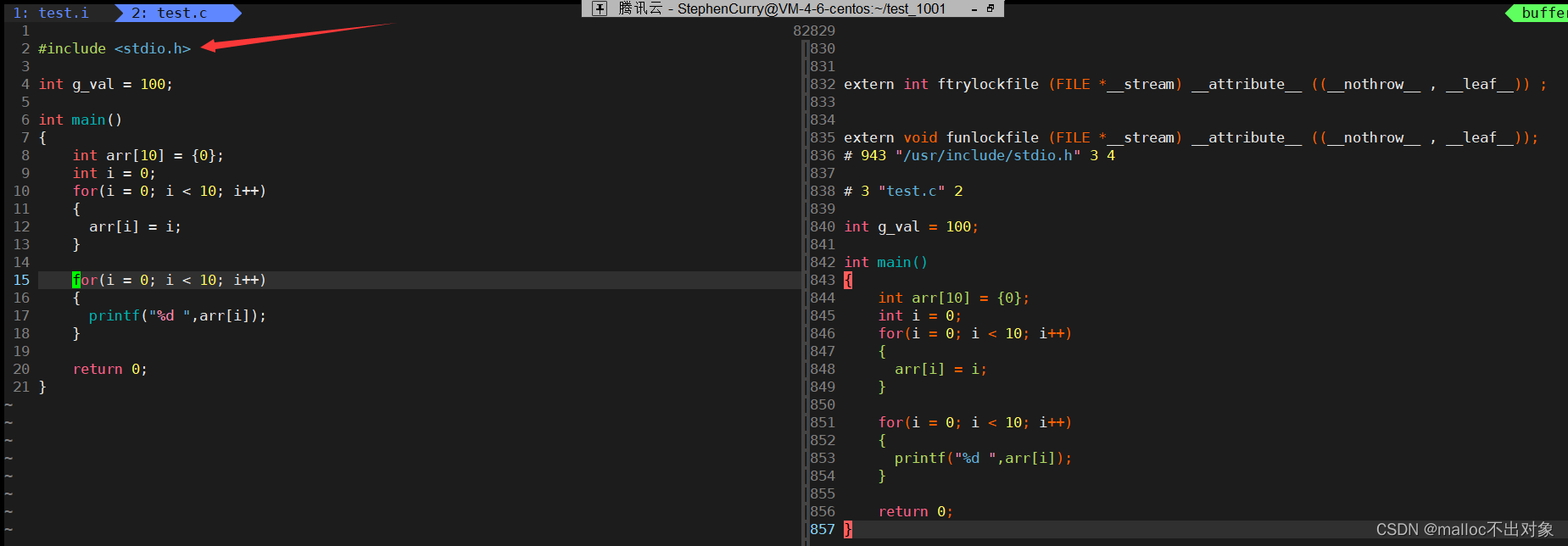The width and height of the screenshot is (1568, 546).
Task: Click the highlighted for loop on line 15
Action: [170, 280]
